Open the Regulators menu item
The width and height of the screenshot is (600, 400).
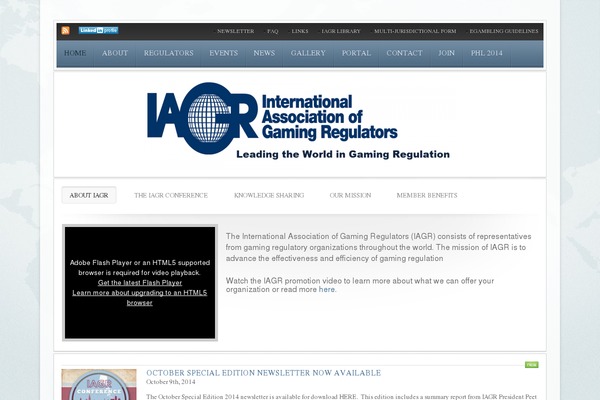tap(169, 53)
